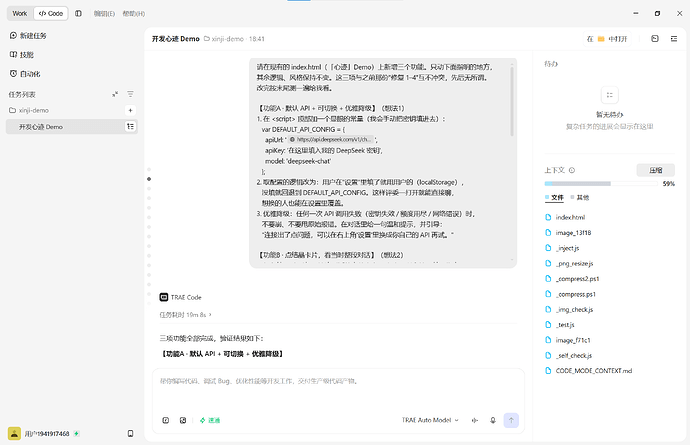690x445 pixels.
Task: Click the user message scrollbar
Action: pos(512,100)
